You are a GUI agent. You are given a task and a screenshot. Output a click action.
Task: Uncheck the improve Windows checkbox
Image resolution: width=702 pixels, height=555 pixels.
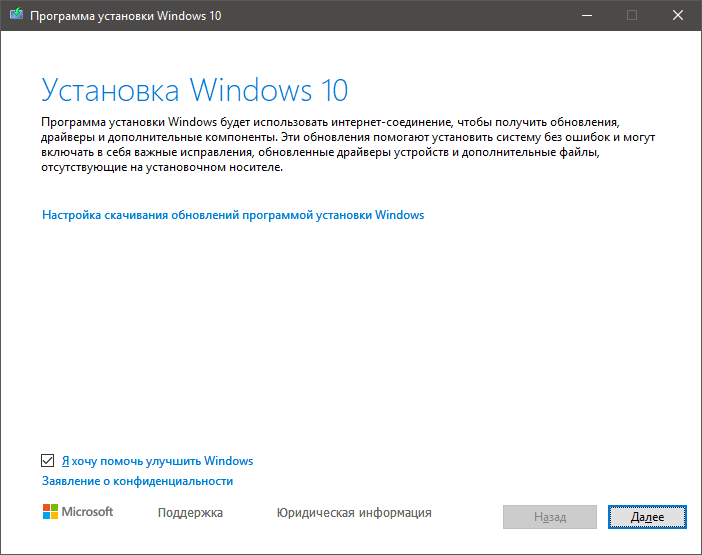47,461
